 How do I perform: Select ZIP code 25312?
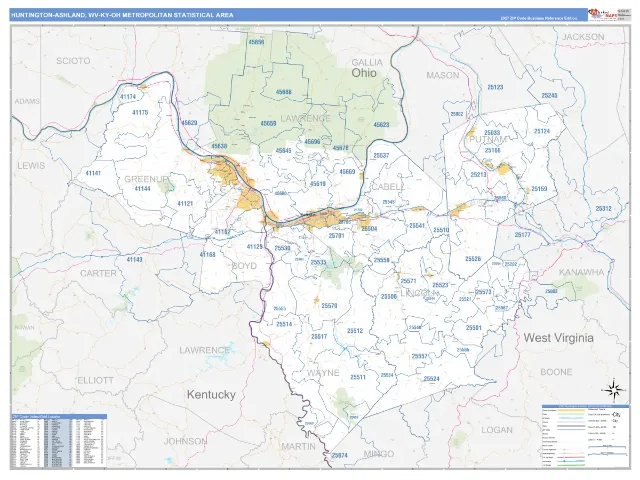pos(603,209)
